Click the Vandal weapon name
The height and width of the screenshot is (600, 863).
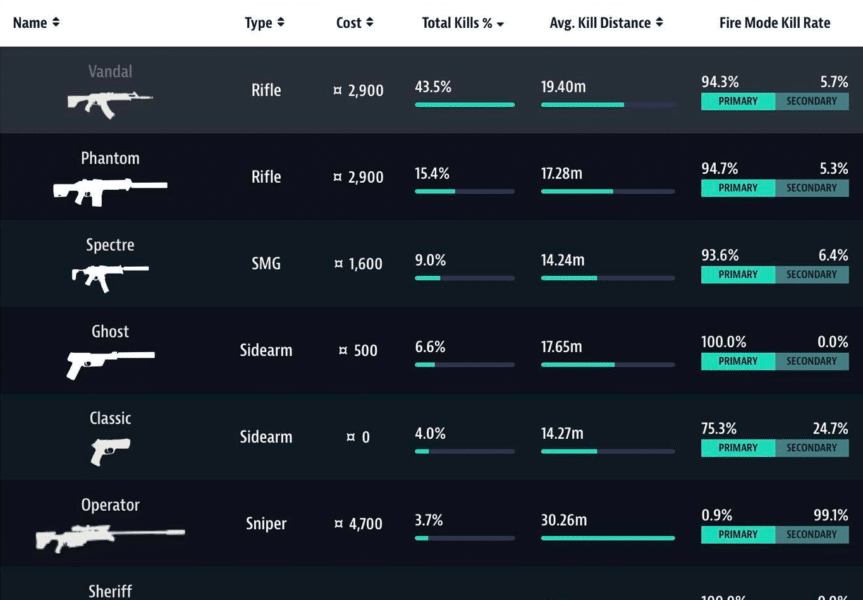[110, 72]
